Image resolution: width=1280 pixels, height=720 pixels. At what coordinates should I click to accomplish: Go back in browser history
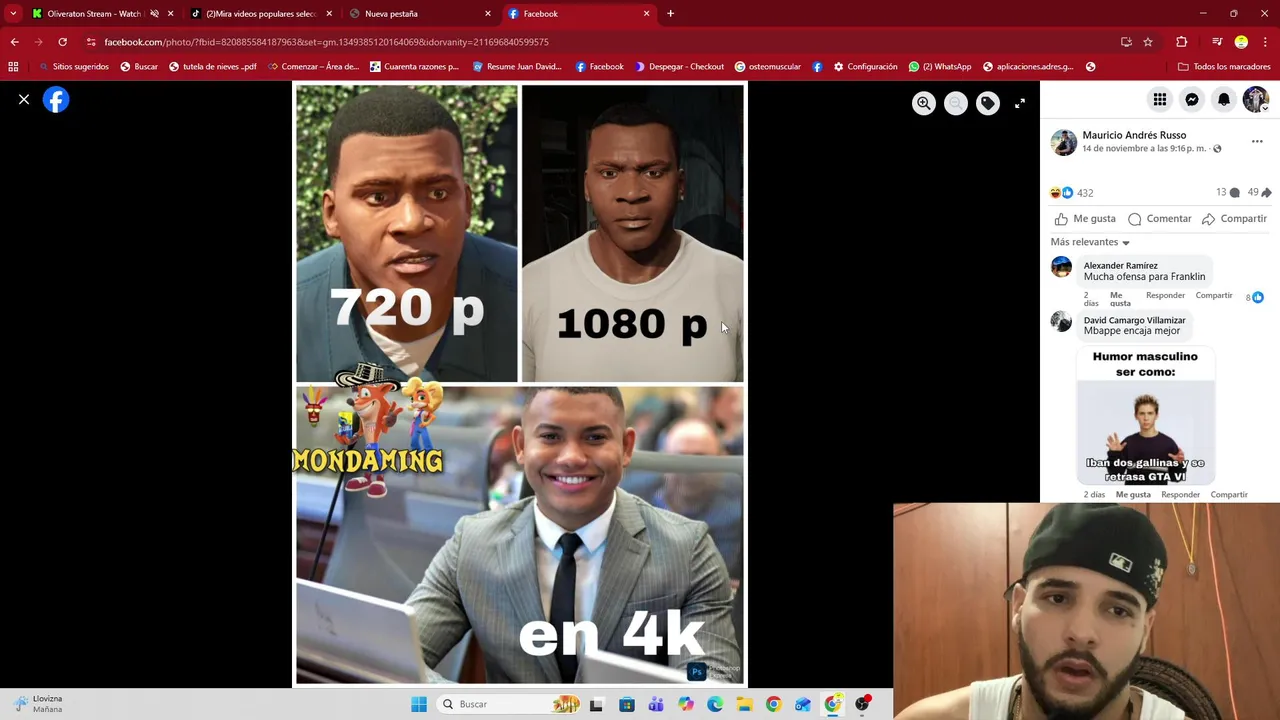(14, 42)
